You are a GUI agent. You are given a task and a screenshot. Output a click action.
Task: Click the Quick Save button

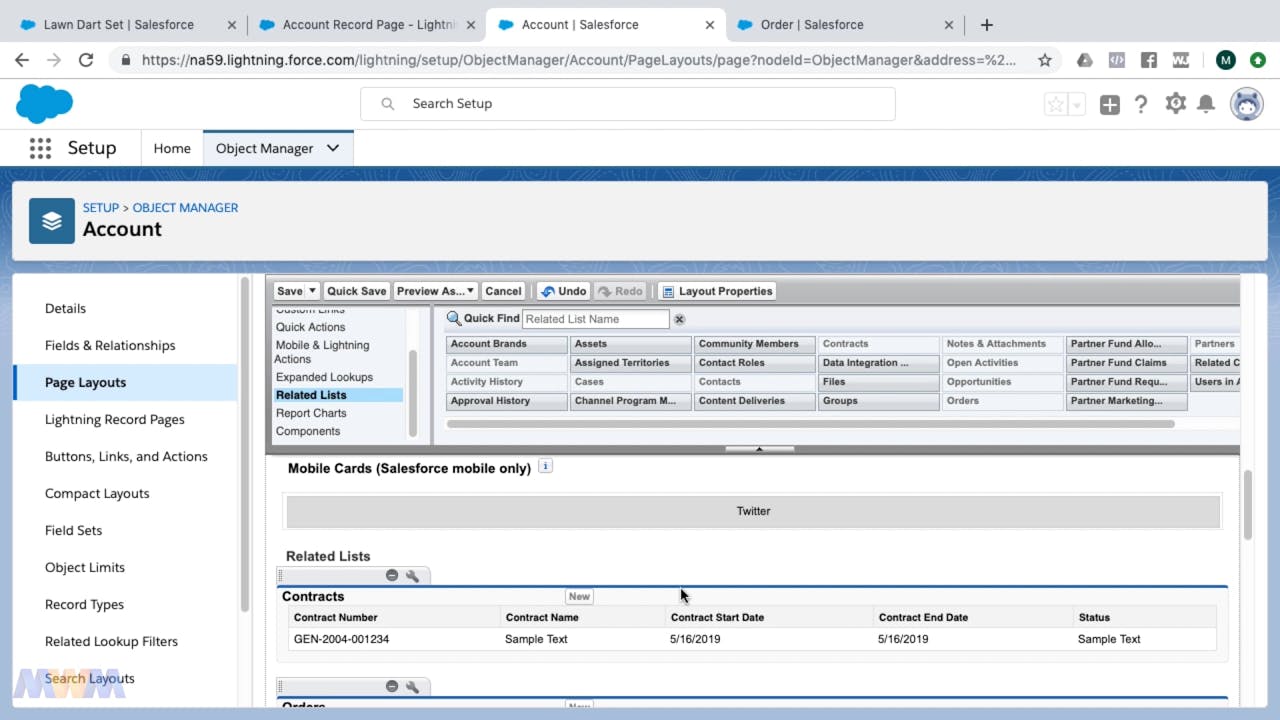tap(356, 291)
